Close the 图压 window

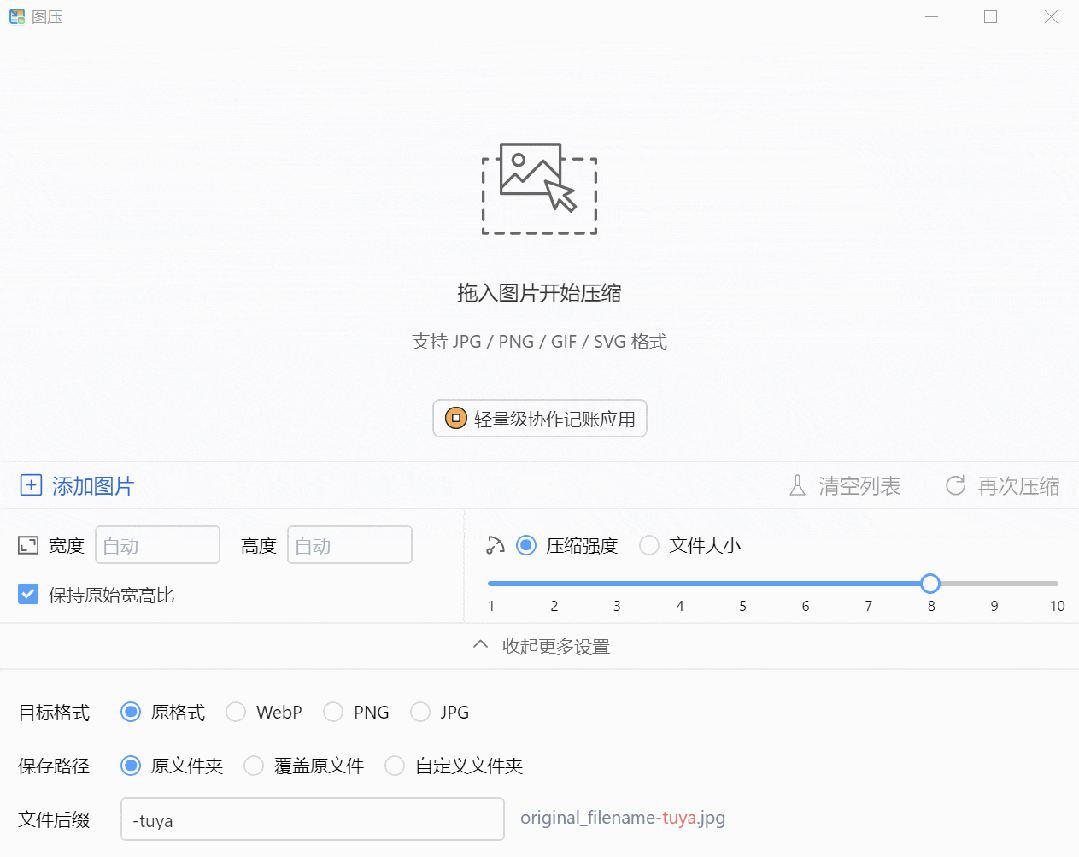1051,17
